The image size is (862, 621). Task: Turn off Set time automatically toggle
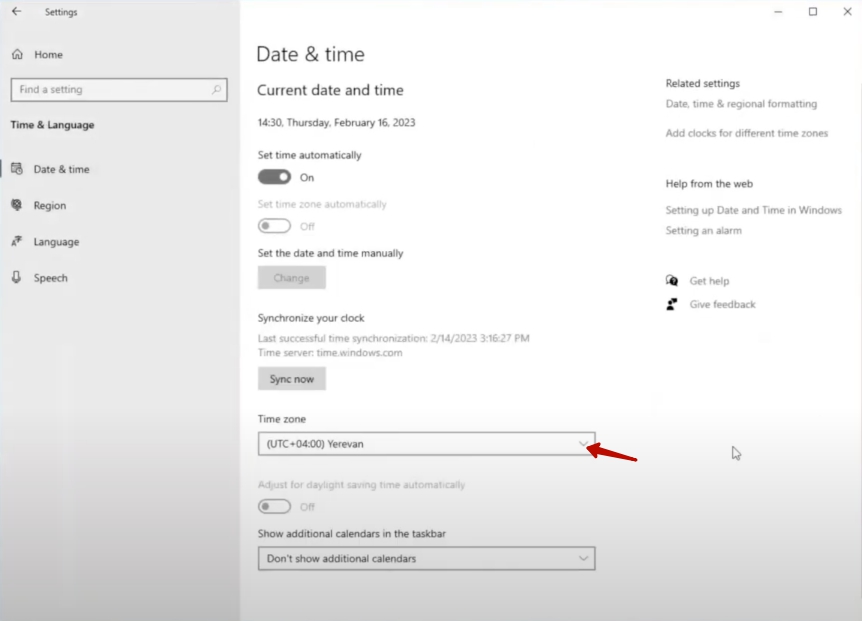pos(274,177)
